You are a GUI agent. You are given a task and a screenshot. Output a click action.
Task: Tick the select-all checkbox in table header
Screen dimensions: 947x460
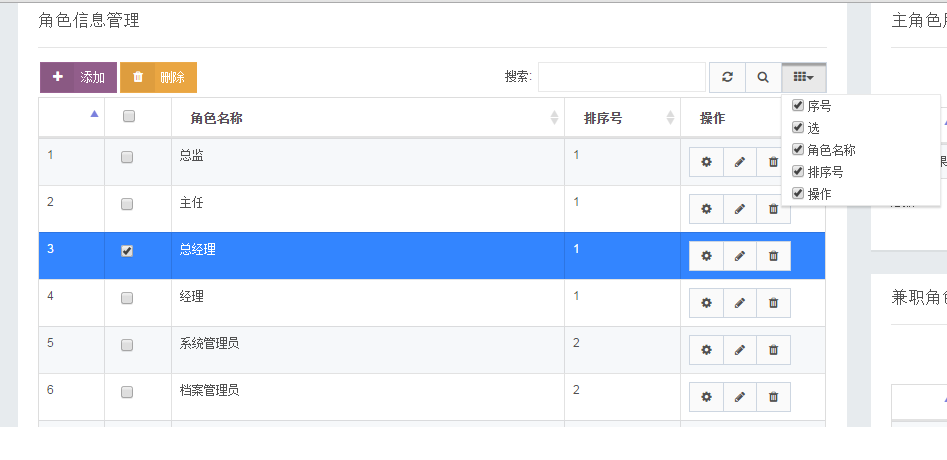click(129, 117)
